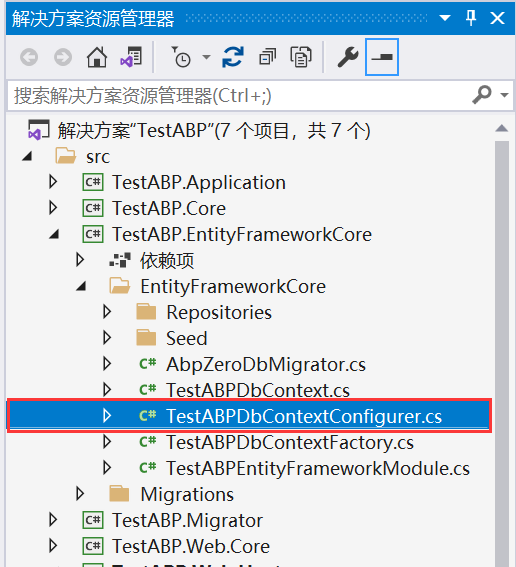
Task: Expand the 依赖项 dependencies node
Action: [80, 260]
